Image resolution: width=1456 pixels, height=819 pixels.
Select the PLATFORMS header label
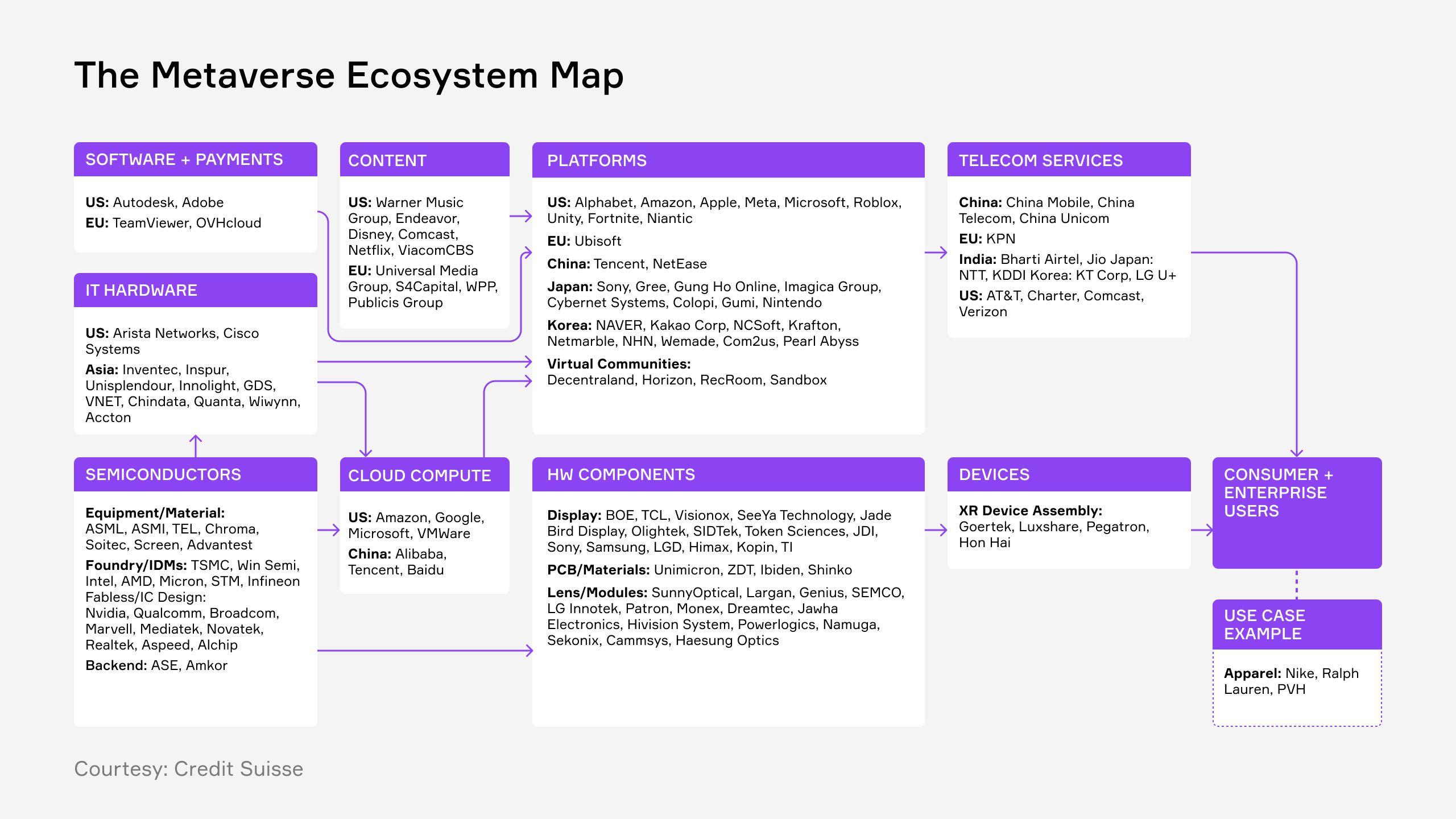pyautogui.click(x=597, y=160)
